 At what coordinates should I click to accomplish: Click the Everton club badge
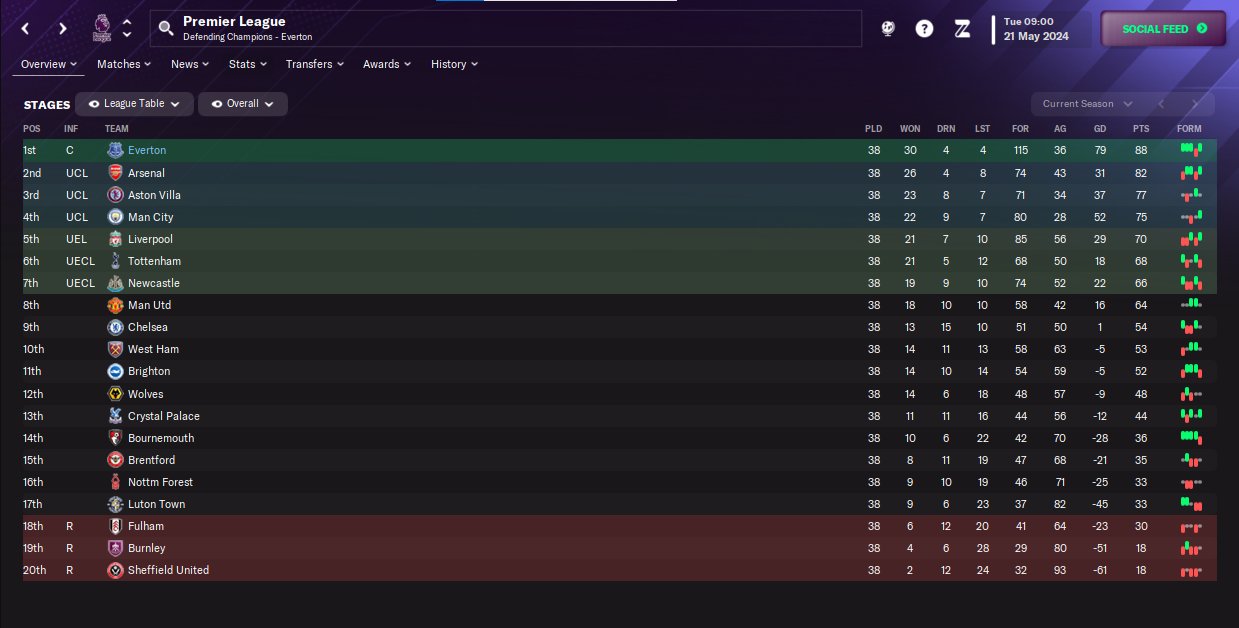115,150
